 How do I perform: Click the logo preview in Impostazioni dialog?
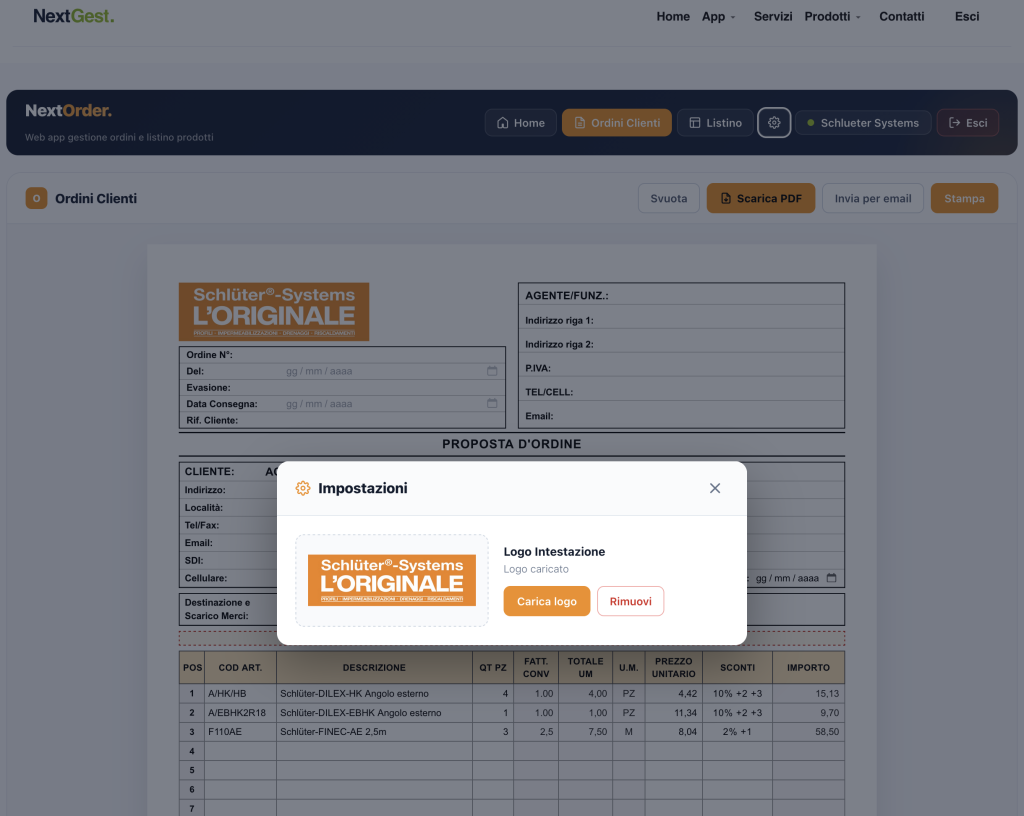click(x=392, y=580)
